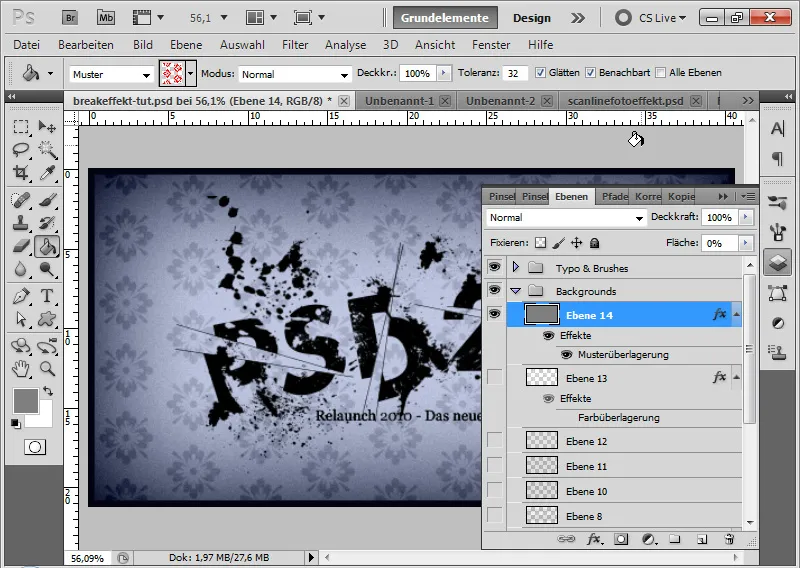Select the Zoom tool
800x568 pixels.
click(x=47, y=368)
